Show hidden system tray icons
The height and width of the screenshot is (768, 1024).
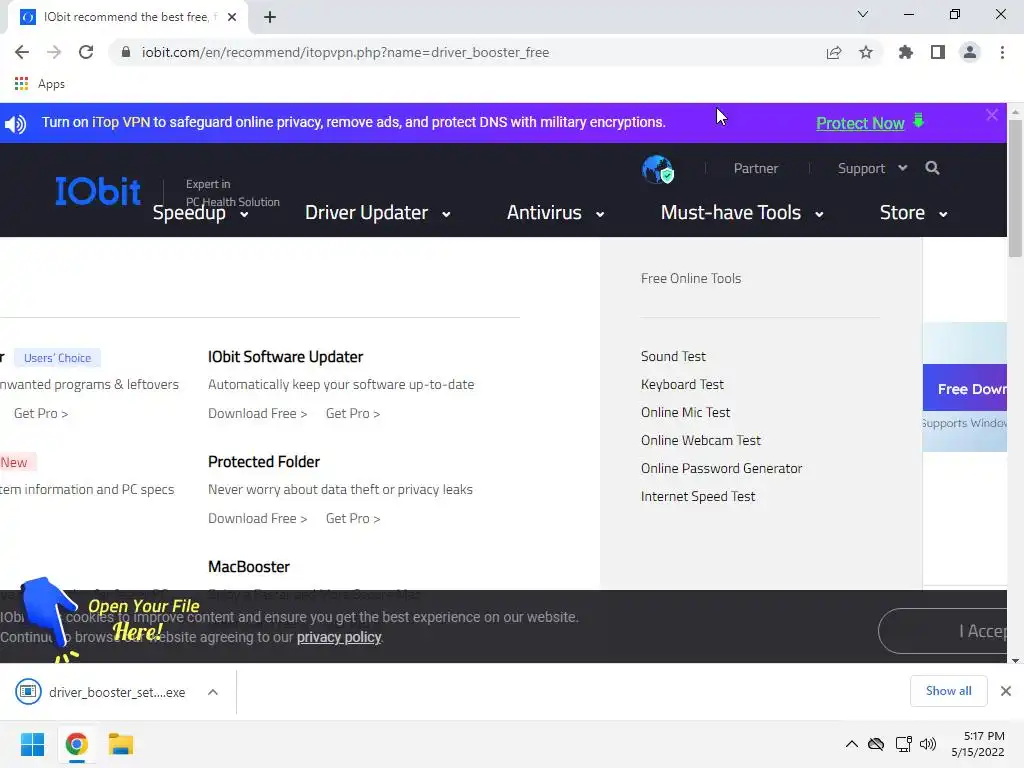pyautogui.click(x=852, y=744)
